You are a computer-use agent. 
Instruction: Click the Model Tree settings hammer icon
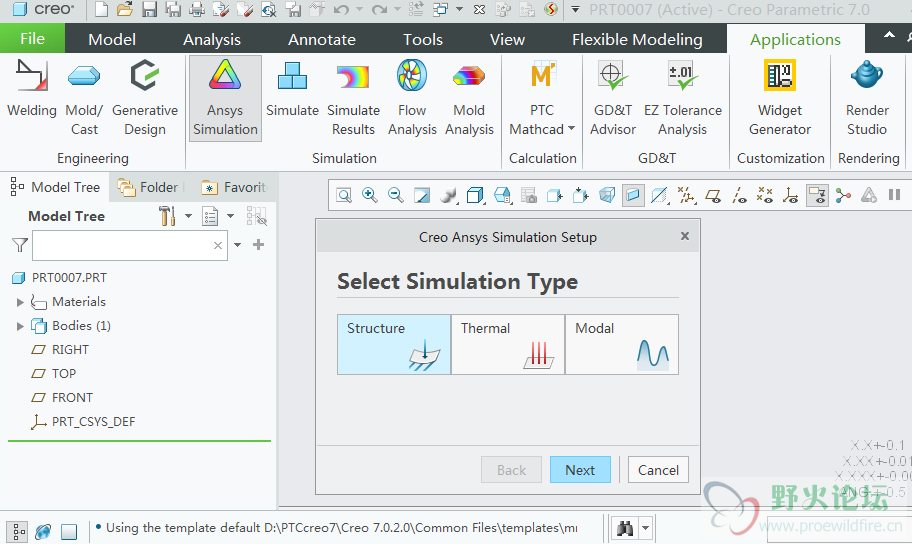coord(167,216)
